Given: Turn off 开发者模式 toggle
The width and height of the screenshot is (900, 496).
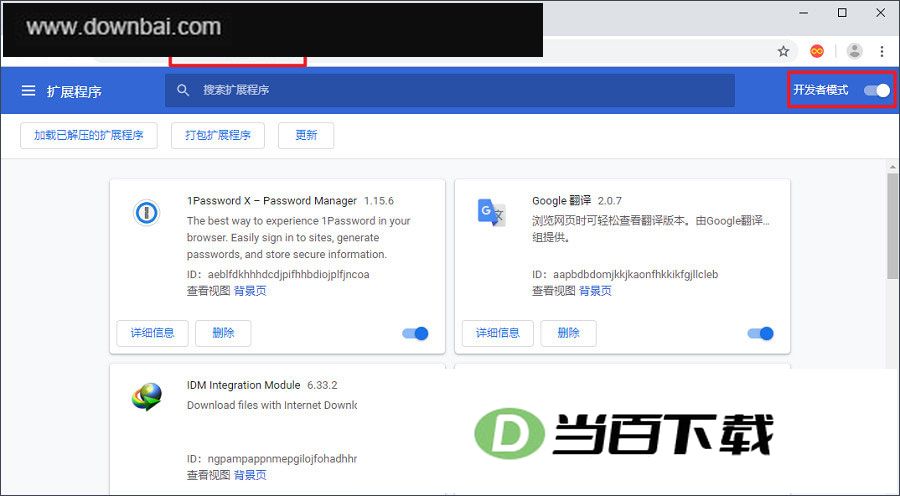Looking at the screenshot, I should [x=877, y=90].
